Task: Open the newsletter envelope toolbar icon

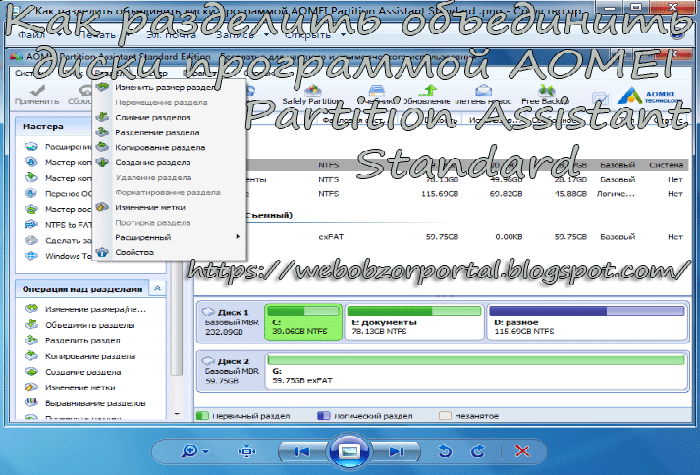Action: pos(483,91)
